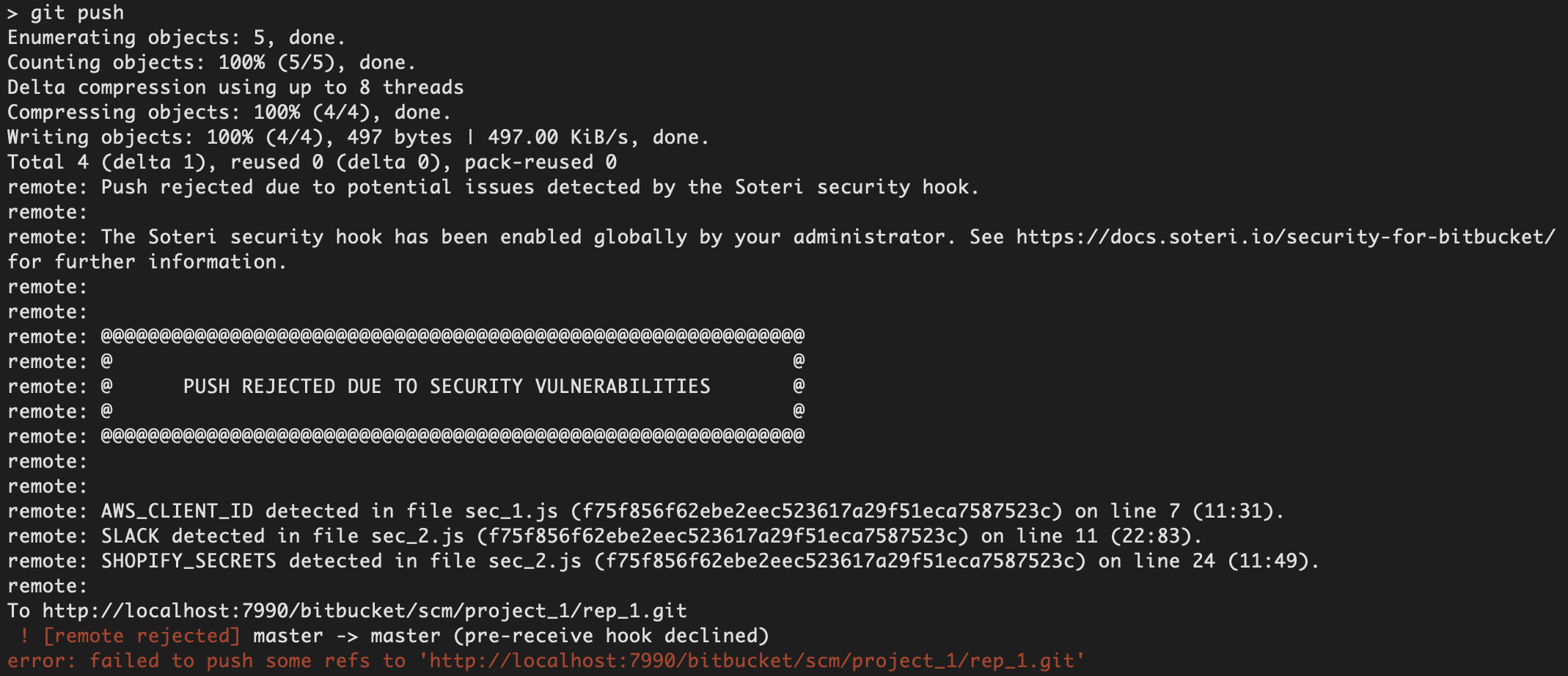Click 'AWS_CLIENT_ID' in the detection line

pos(177,511)
